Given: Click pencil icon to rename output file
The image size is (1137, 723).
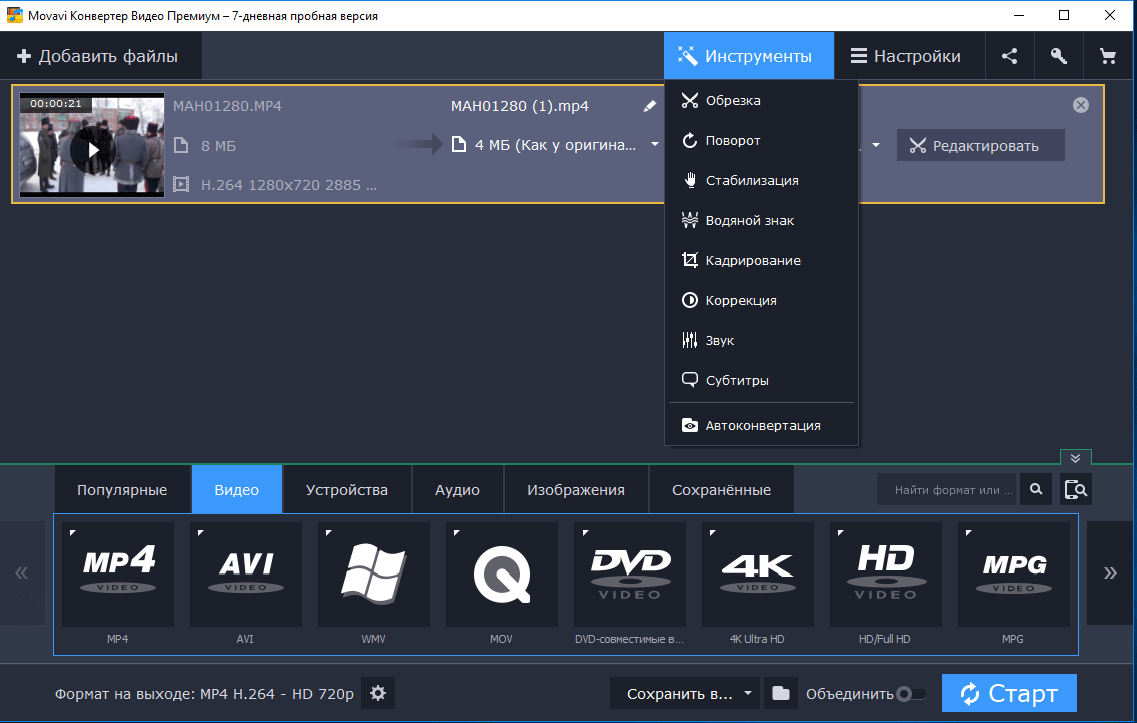Looking at the screenshot, I should tap(650, 106).
